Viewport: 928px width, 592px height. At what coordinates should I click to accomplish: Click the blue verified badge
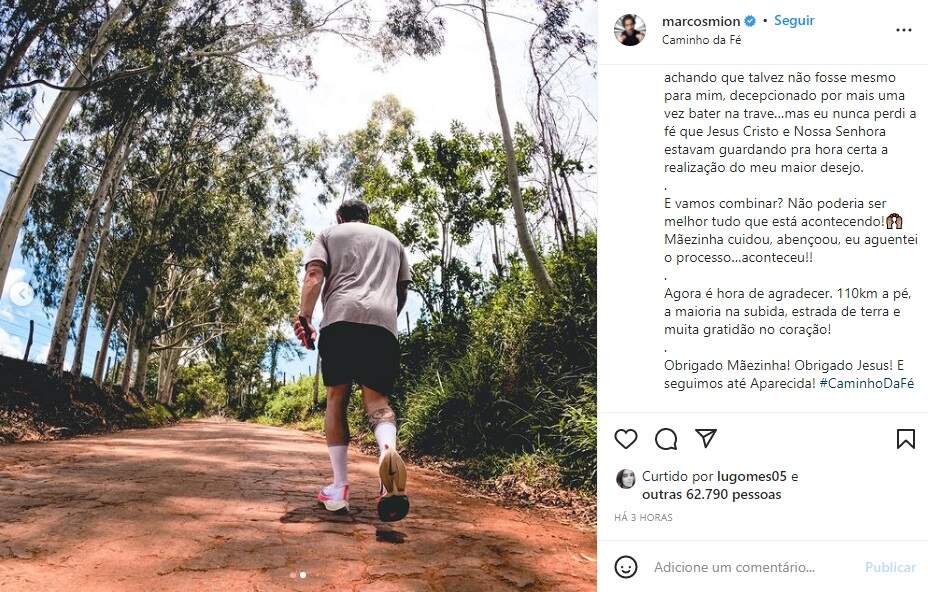[750, 21]
